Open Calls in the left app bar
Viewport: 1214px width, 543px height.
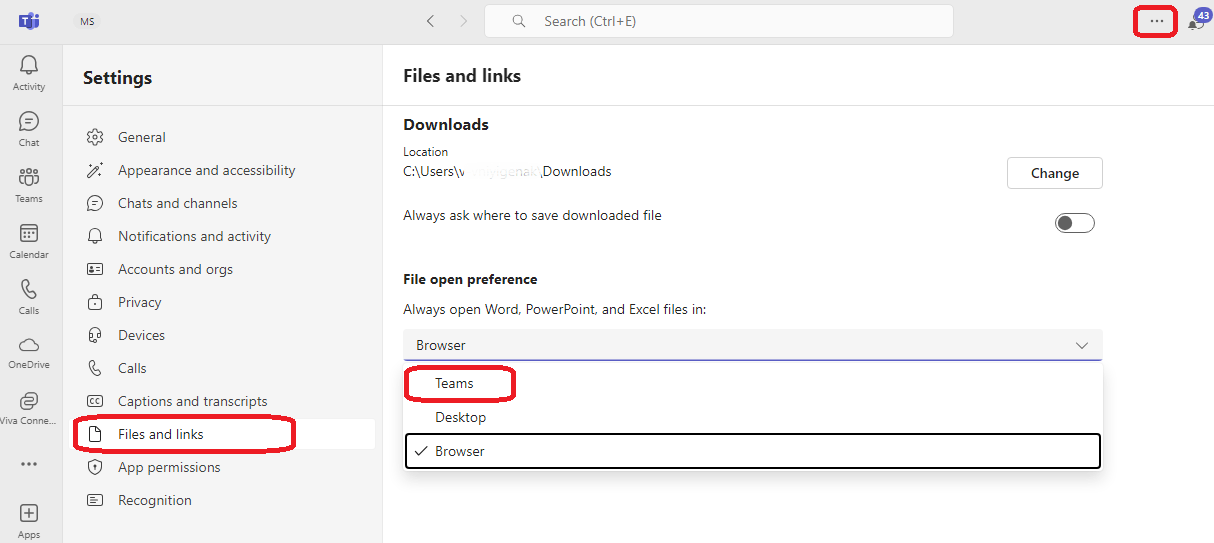point(29,297)
